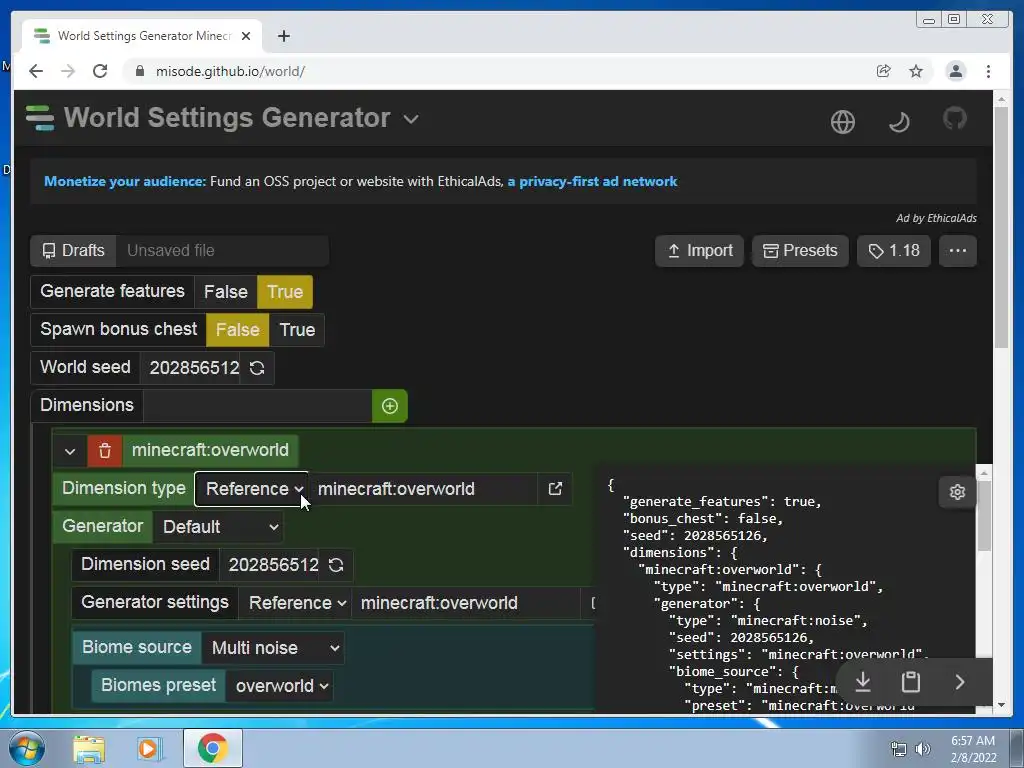Image resolution: width=1024 pixels, height=768 pixels.
Task: Toggle dark theme moon icon
Action: pyautogui.click(x=899, y=121)
